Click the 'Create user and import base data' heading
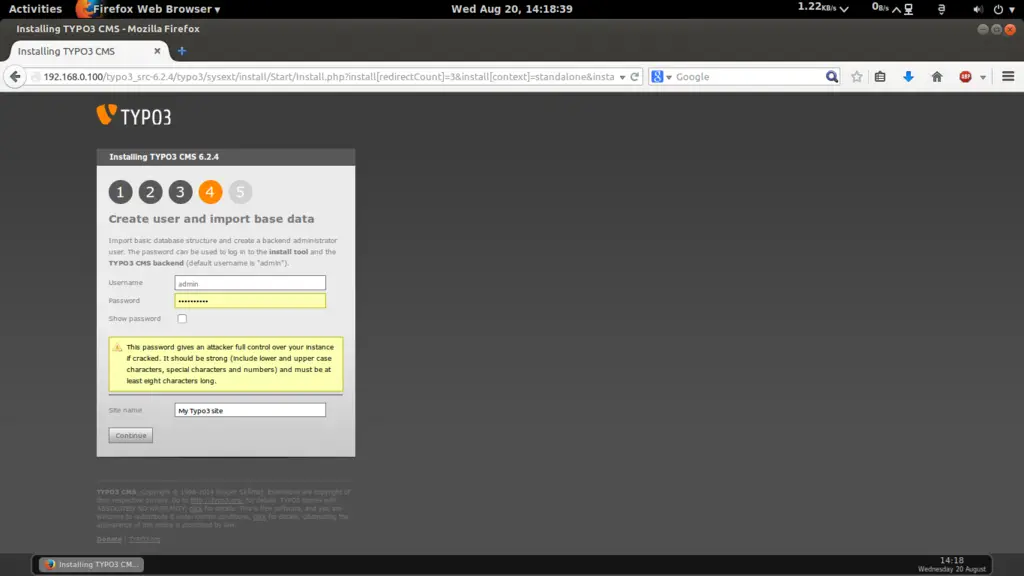 point(211,219)
